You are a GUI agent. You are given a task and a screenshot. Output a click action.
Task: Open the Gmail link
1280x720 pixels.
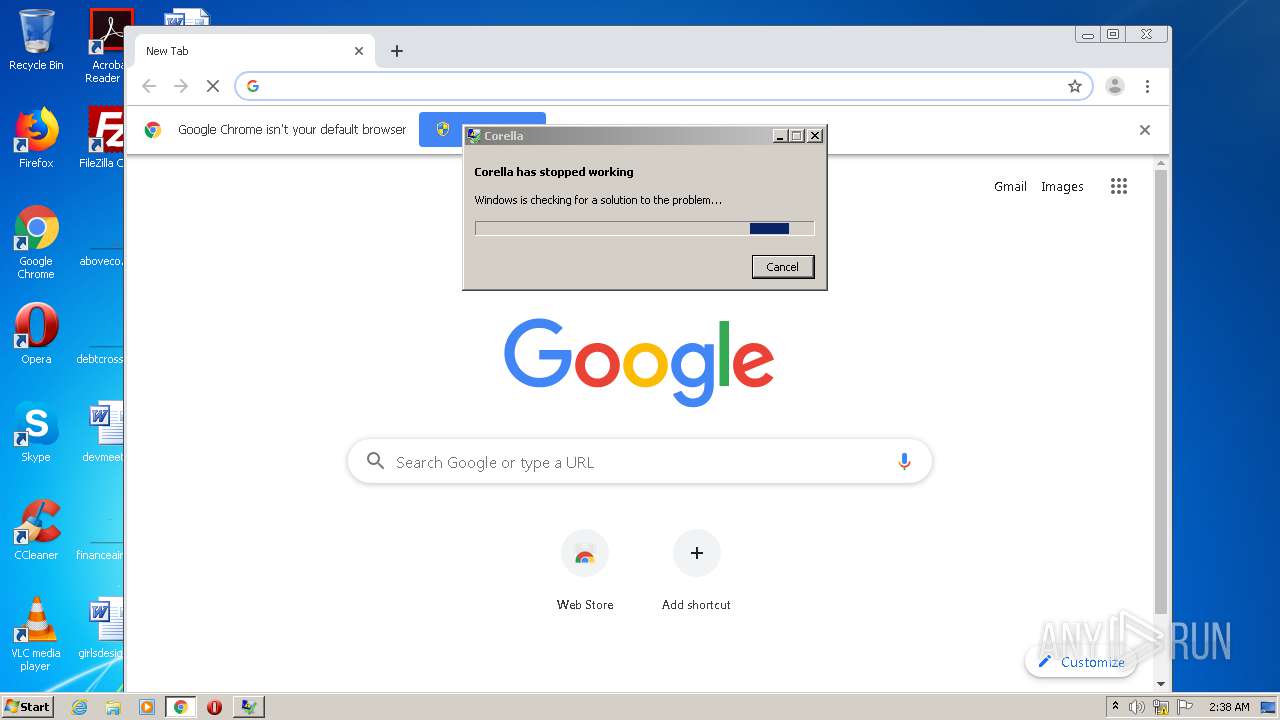coord(1010,186)
